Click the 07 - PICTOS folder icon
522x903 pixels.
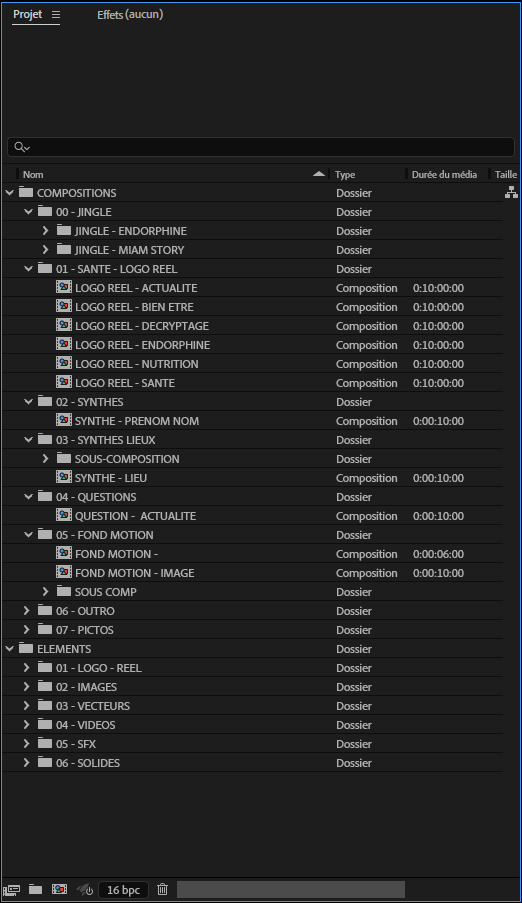coord(45,629)
